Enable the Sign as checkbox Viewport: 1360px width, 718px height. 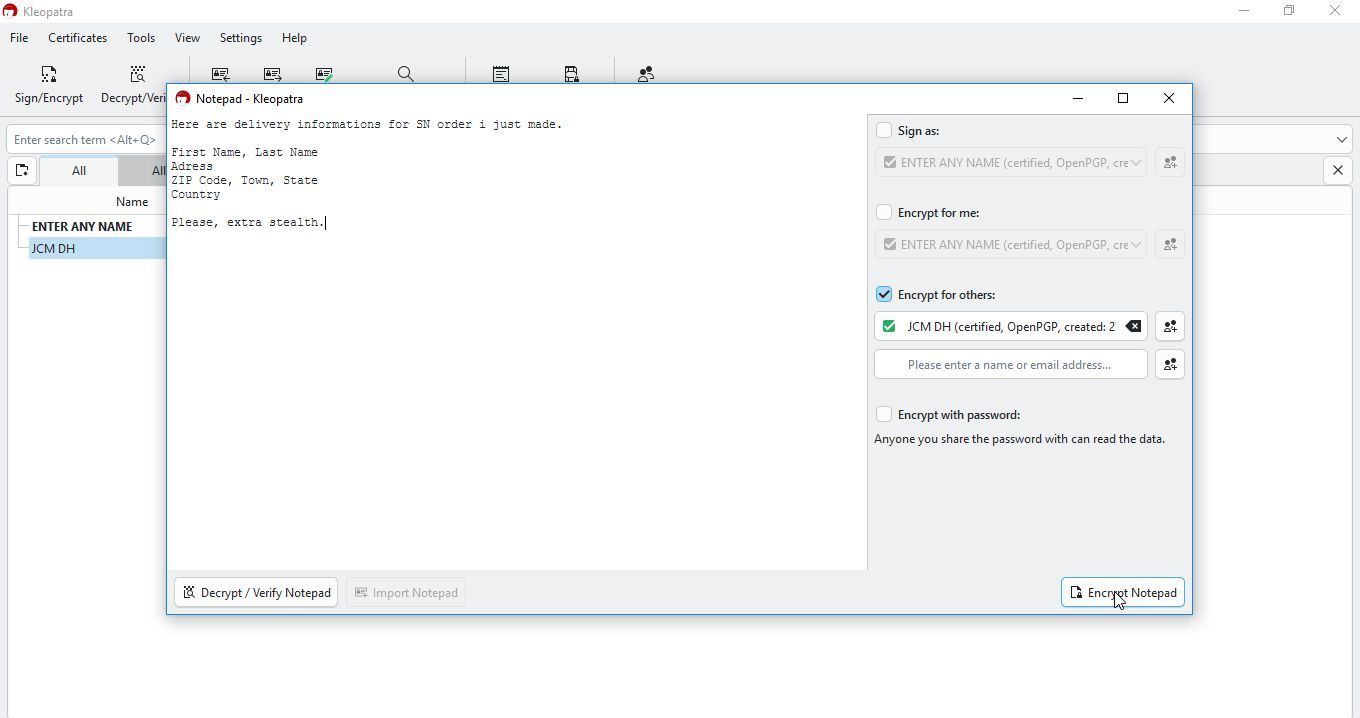pos(884,131)
